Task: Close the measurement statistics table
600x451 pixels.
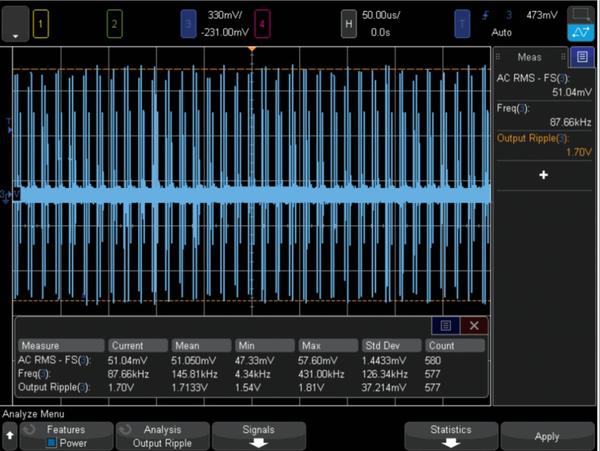Action: (x=474, y=326)
